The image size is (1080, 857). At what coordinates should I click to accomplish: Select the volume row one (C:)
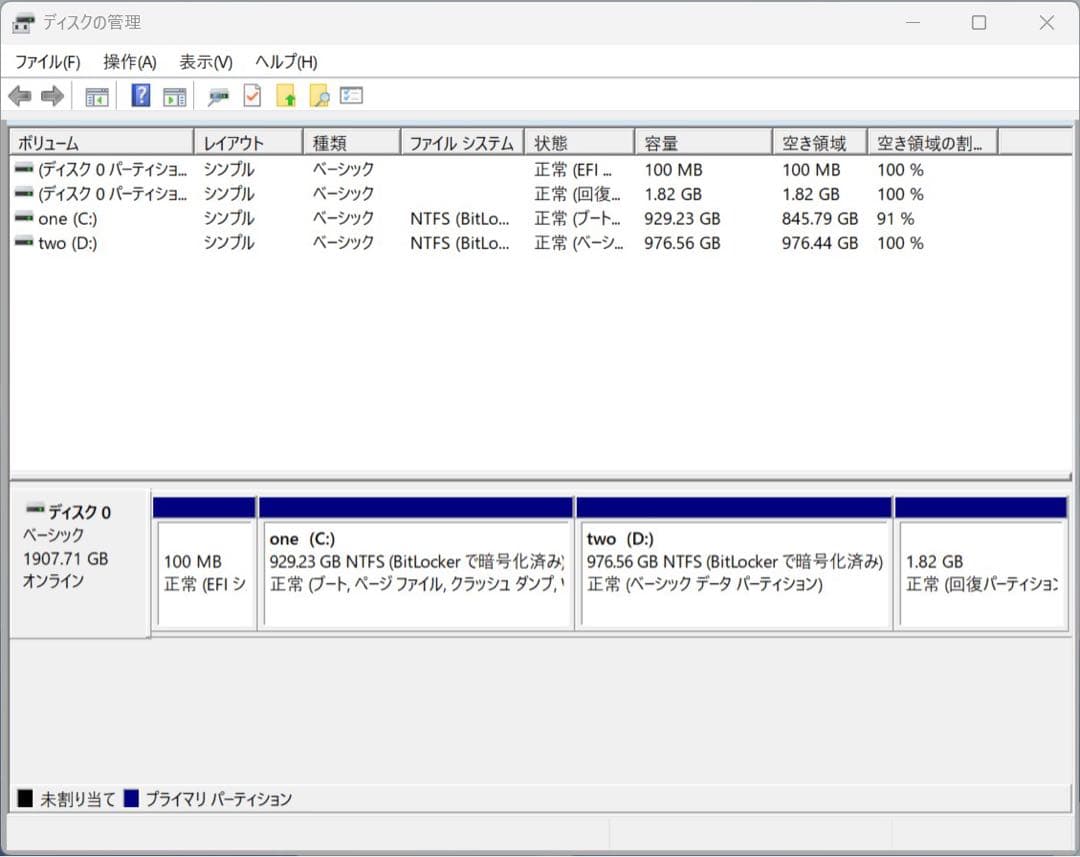[100, 218]
